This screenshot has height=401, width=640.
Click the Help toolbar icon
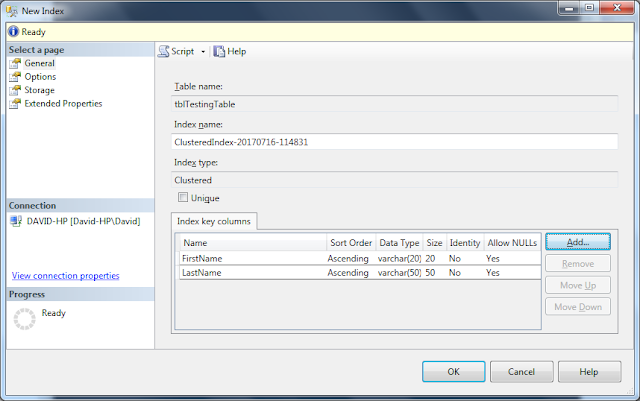pos(219,51)
